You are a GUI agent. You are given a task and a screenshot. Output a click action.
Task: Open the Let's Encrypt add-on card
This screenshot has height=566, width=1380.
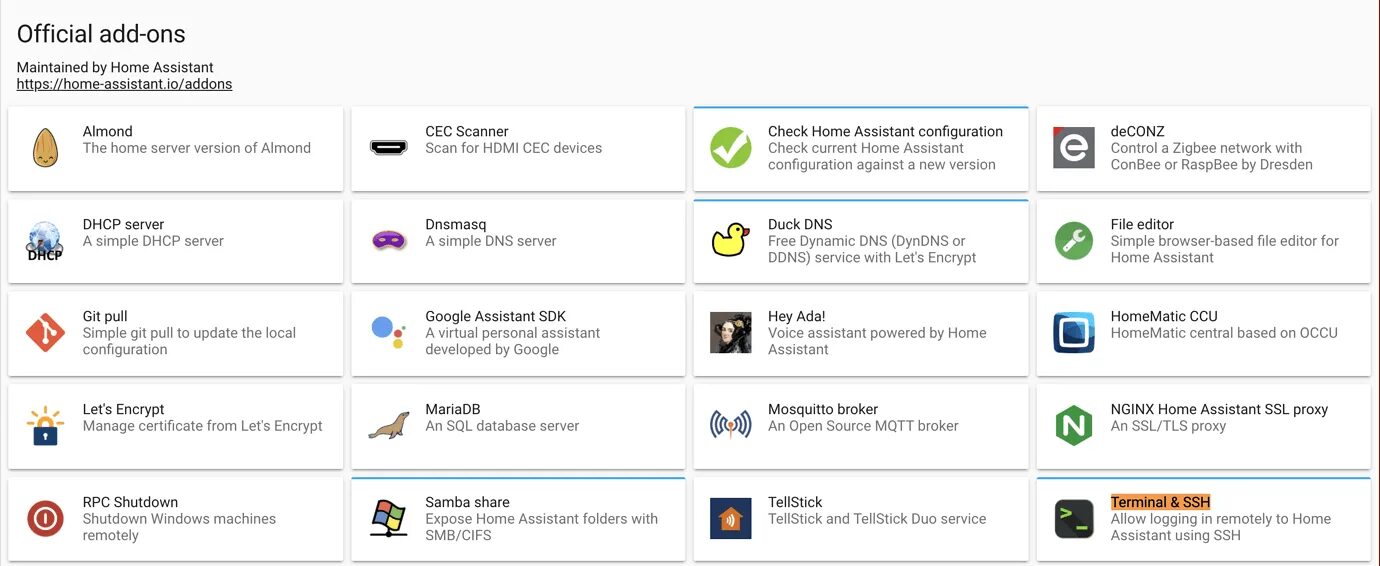(175, 426)
